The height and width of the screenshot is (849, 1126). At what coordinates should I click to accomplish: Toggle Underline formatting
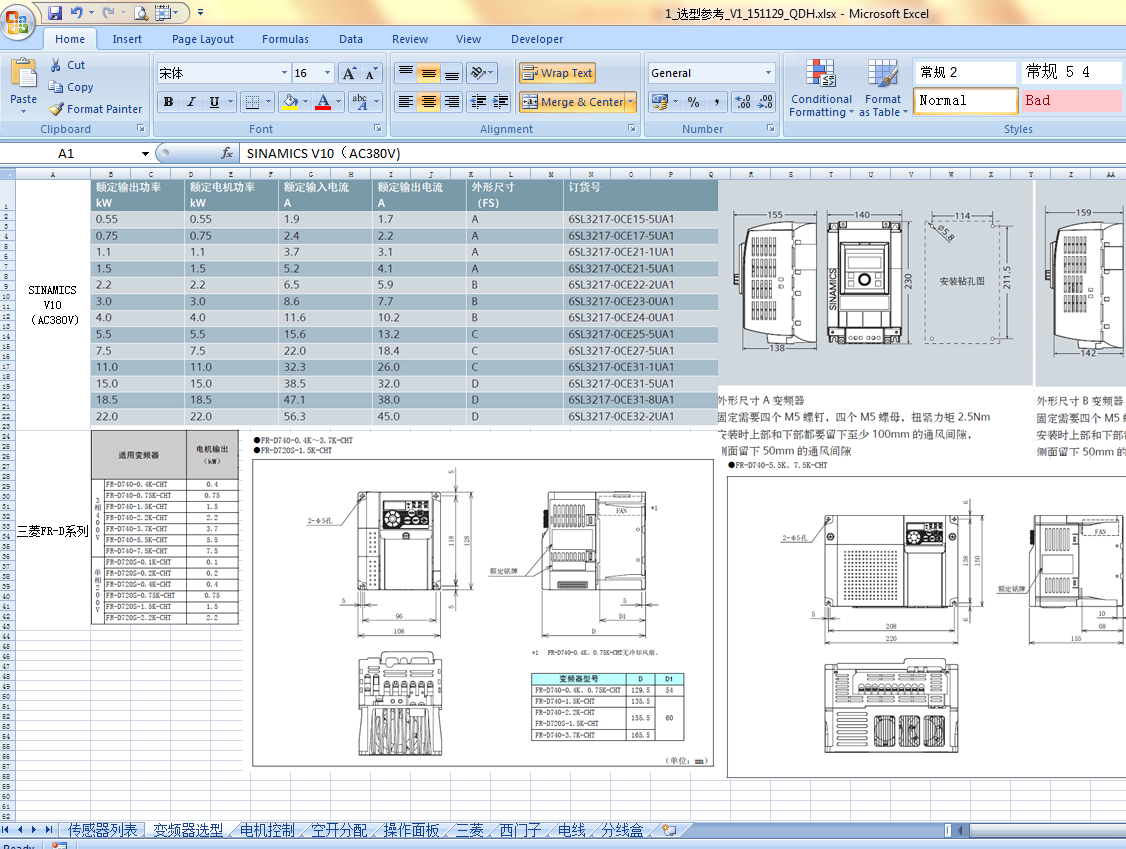[214, 102]
